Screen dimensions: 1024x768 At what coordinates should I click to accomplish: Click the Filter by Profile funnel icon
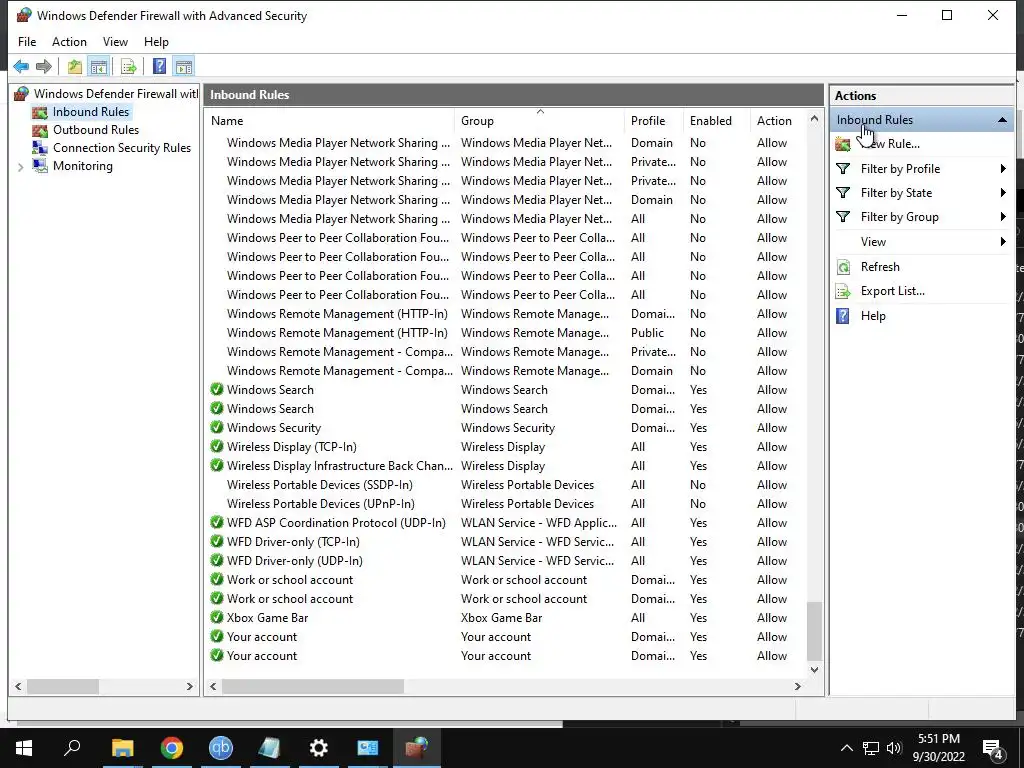coord(843,168)
